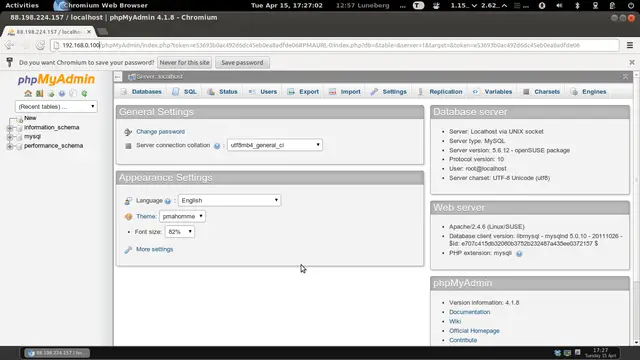Expand the information_schema database node
This screenshot has width=640, height=360.
pyautogui.click(x=10, y=128)
